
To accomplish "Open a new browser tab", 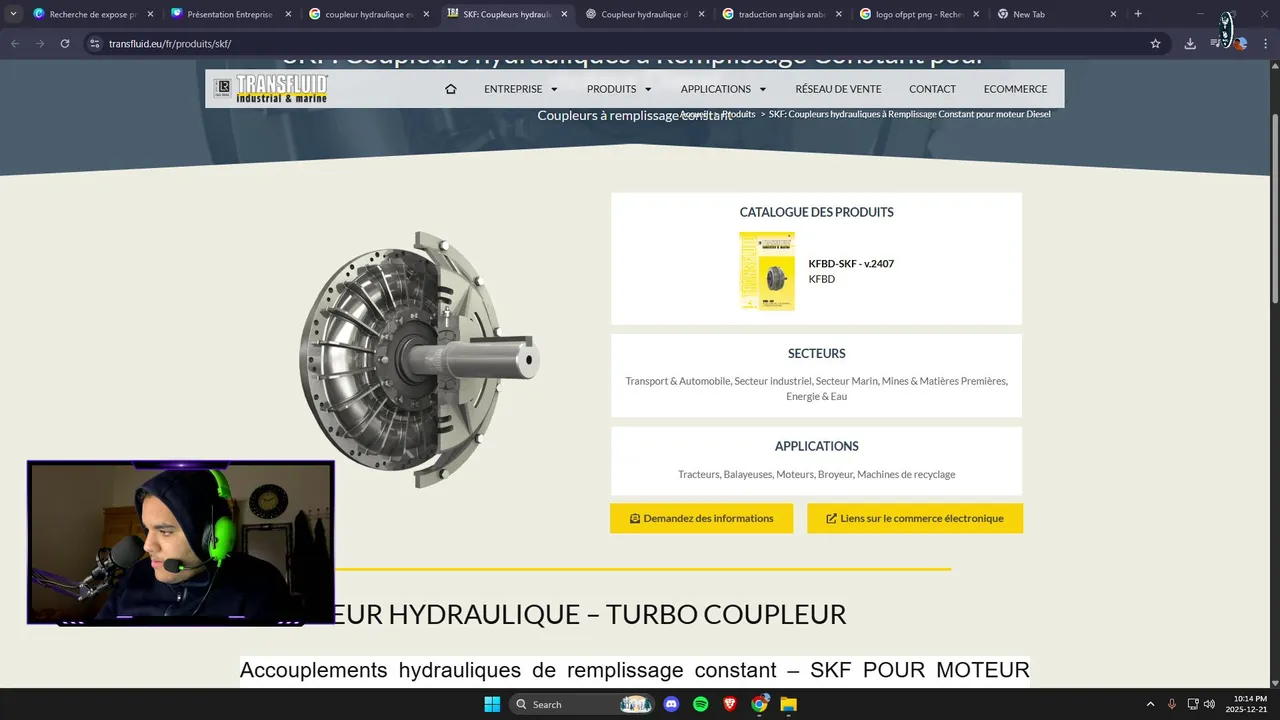I will (x=1138, y=14).
